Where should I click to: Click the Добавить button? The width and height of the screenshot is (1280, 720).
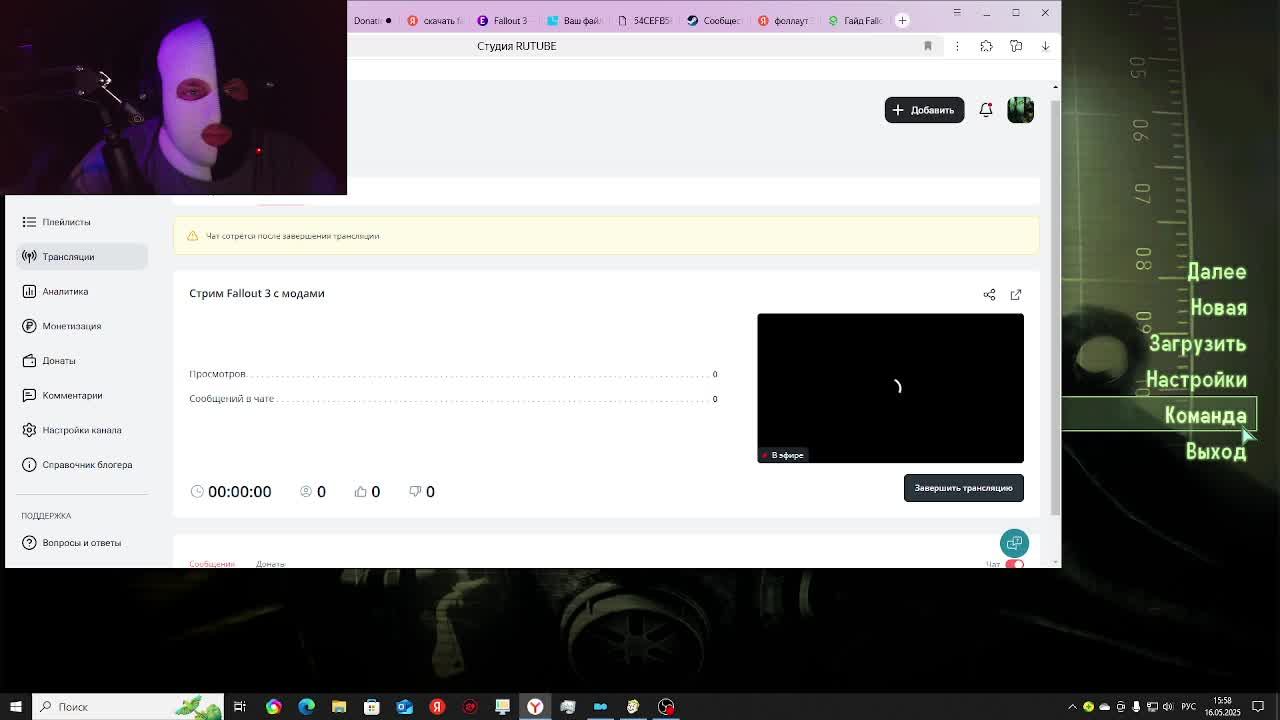924,110
